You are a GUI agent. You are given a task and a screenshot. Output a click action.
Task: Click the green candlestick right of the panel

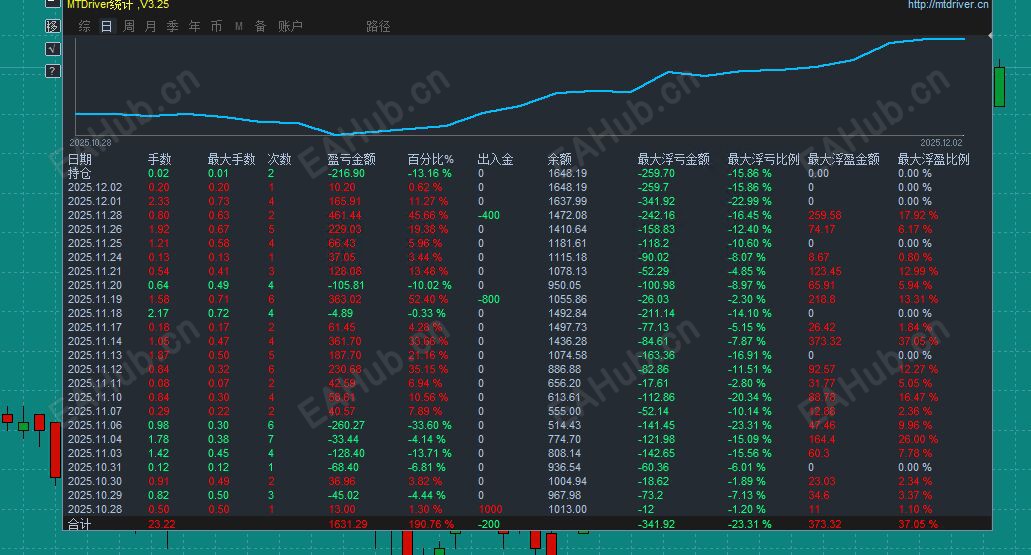[999, 85]
